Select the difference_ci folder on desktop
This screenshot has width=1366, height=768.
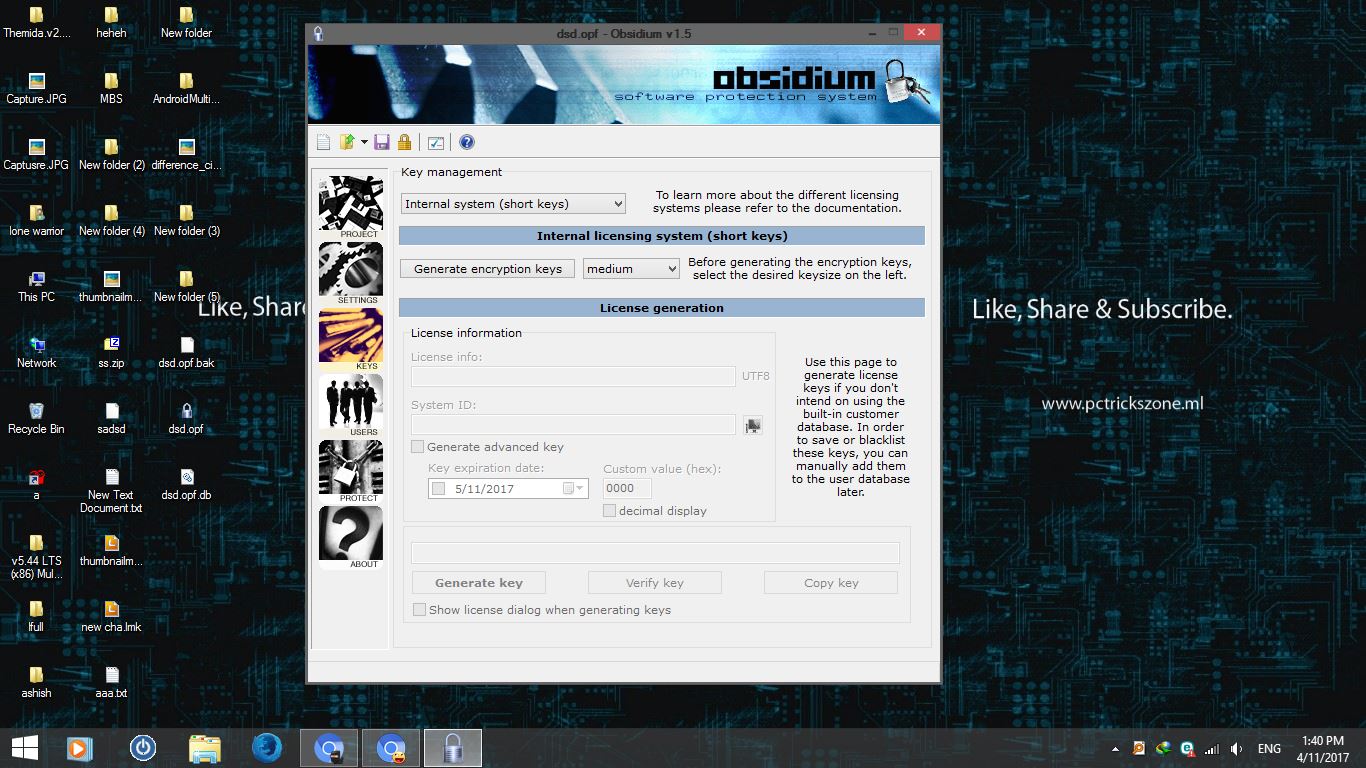(186, 154)
